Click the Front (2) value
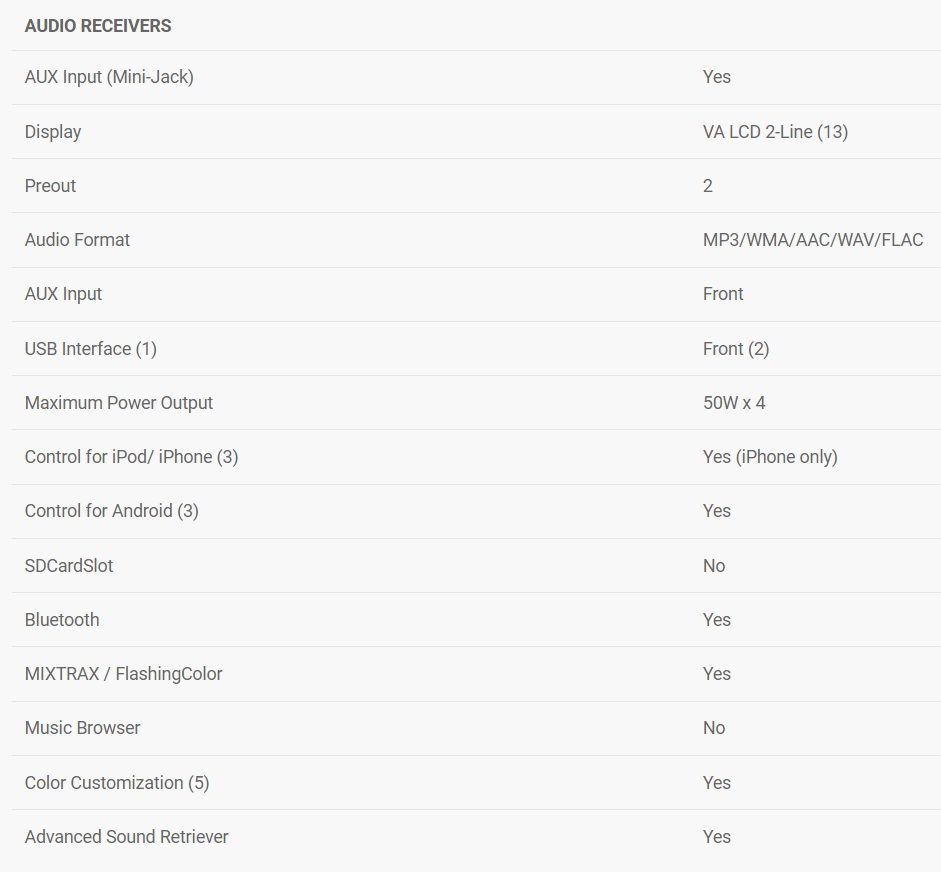The width and height of the screenshot is (941, 872). (x=735, y=349)
